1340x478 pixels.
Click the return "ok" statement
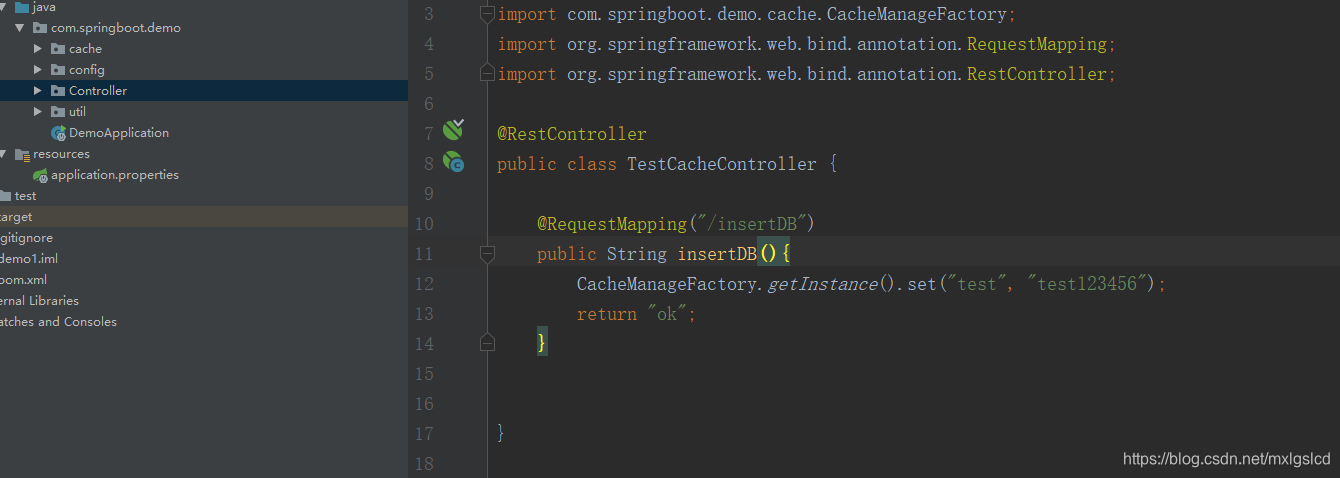pos(636,314)
